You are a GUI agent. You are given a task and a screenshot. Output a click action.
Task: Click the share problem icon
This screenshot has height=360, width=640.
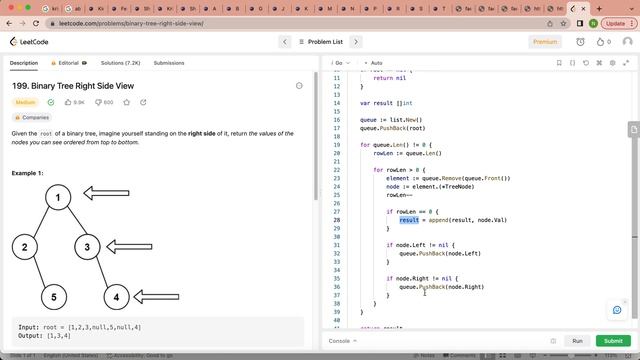click(143, 102)
